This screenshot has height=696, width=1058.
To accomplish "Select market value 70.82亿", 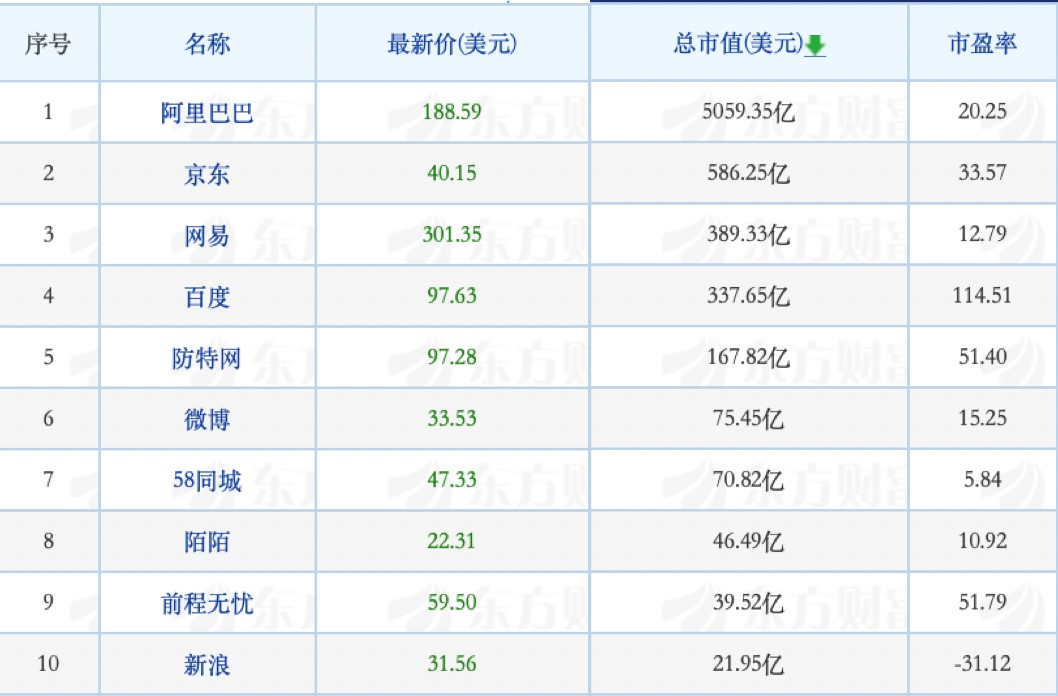I will [748, 480].
